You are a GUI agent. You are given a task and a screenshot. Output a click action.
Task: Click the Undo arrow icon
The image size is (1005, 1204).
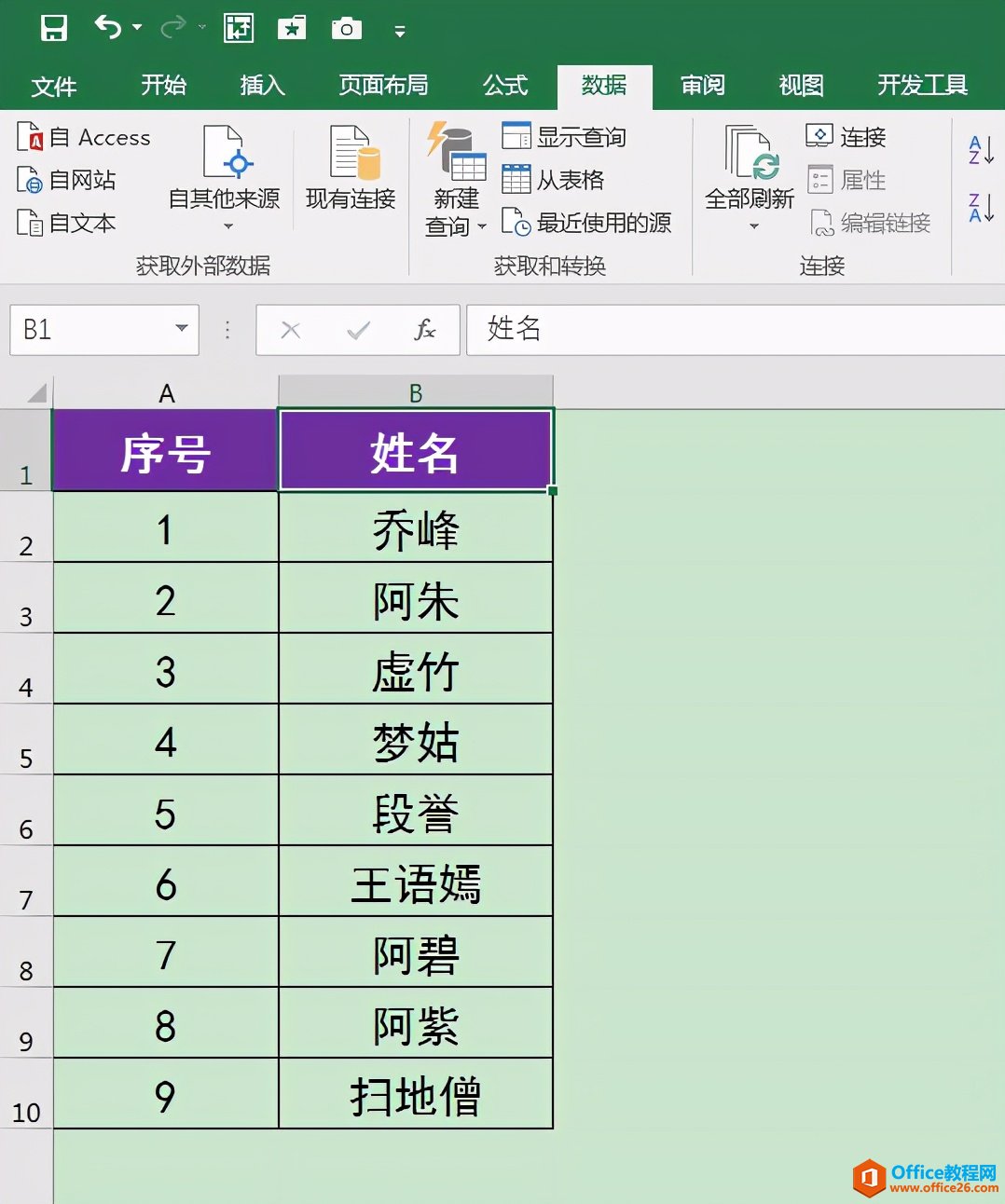108,28
